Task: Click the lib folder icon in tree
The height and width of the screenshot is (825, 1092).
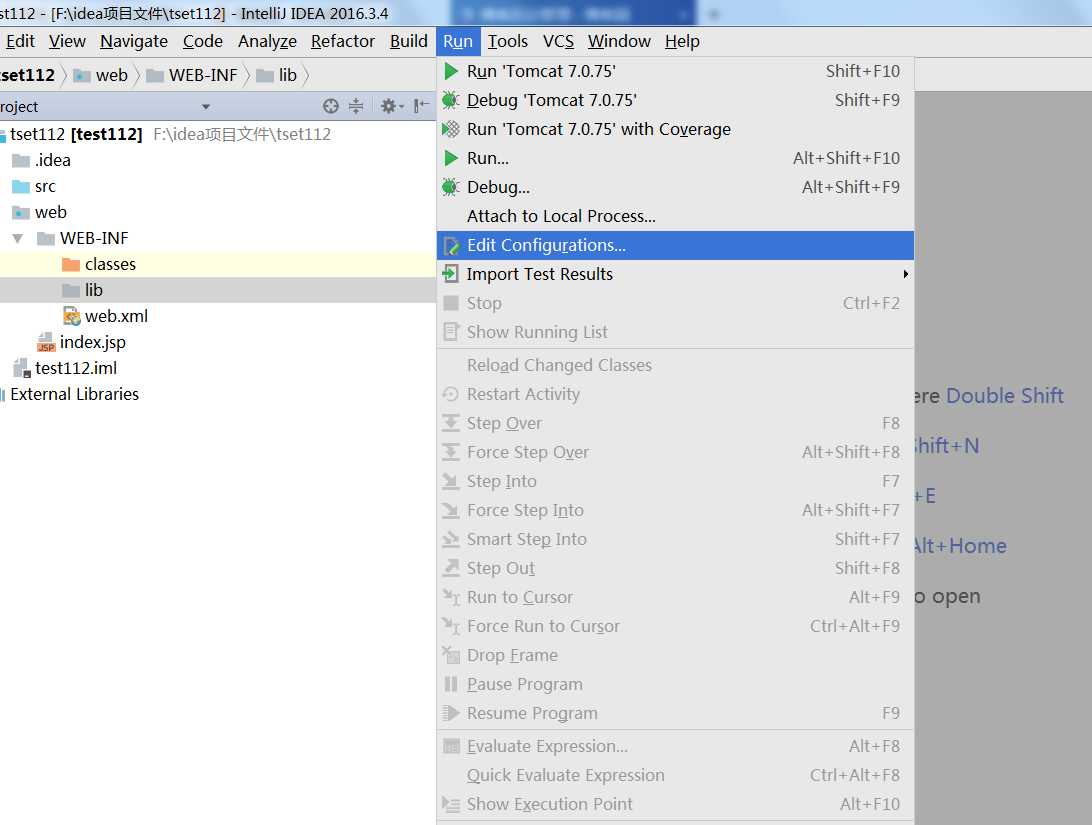Action: pyautogui.click(x=71, y=290)
